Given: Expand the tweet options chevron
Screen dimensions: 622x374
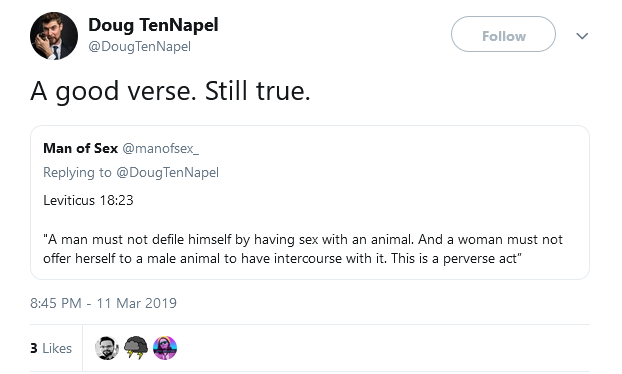Looking at the screenshot, I should pyautogui.click(x=582, y=36).
